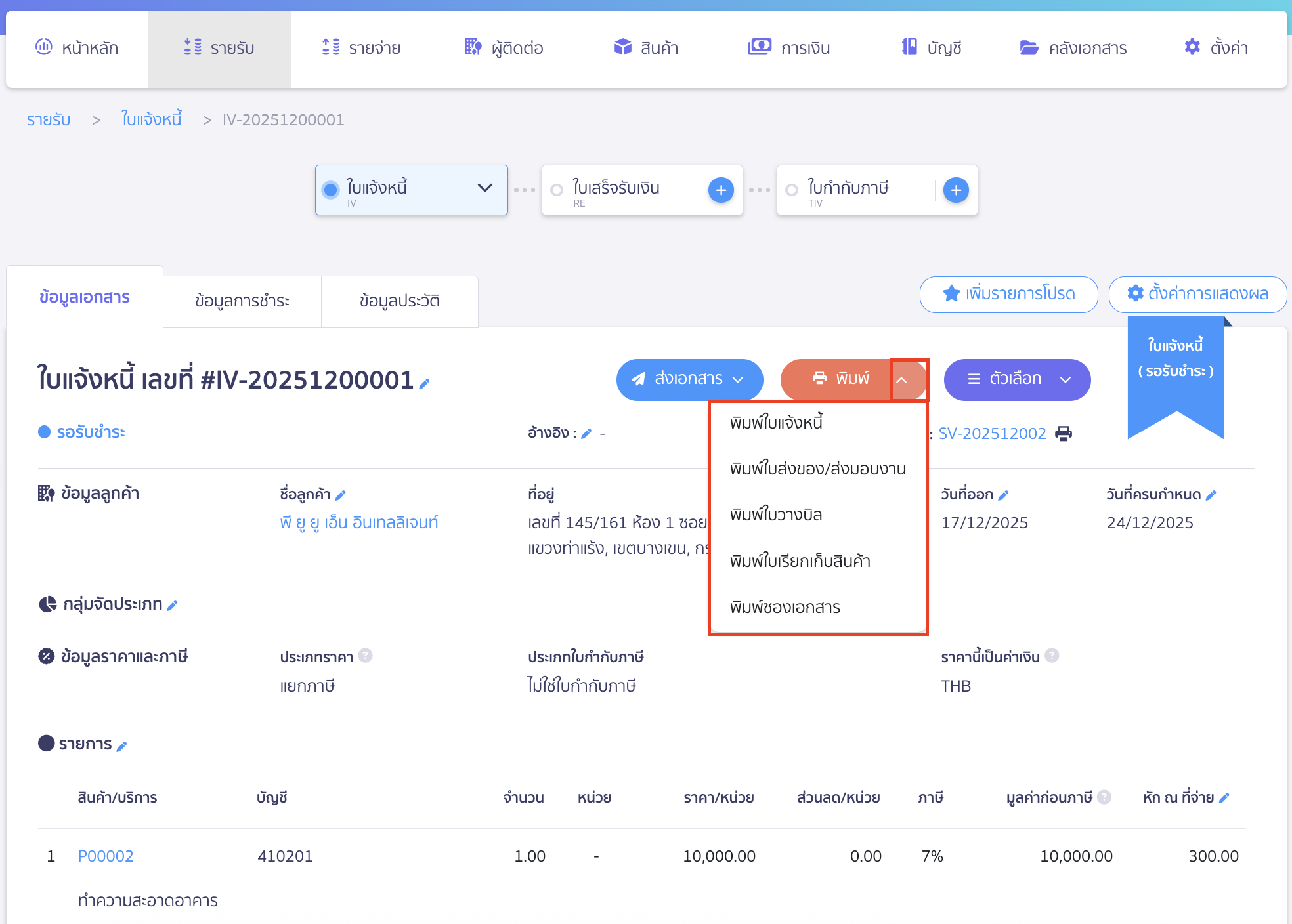Screen dimensions: 1292x924
Task: Open the ตัวเลือก options dropdown
Action: tap(1016, 379)
